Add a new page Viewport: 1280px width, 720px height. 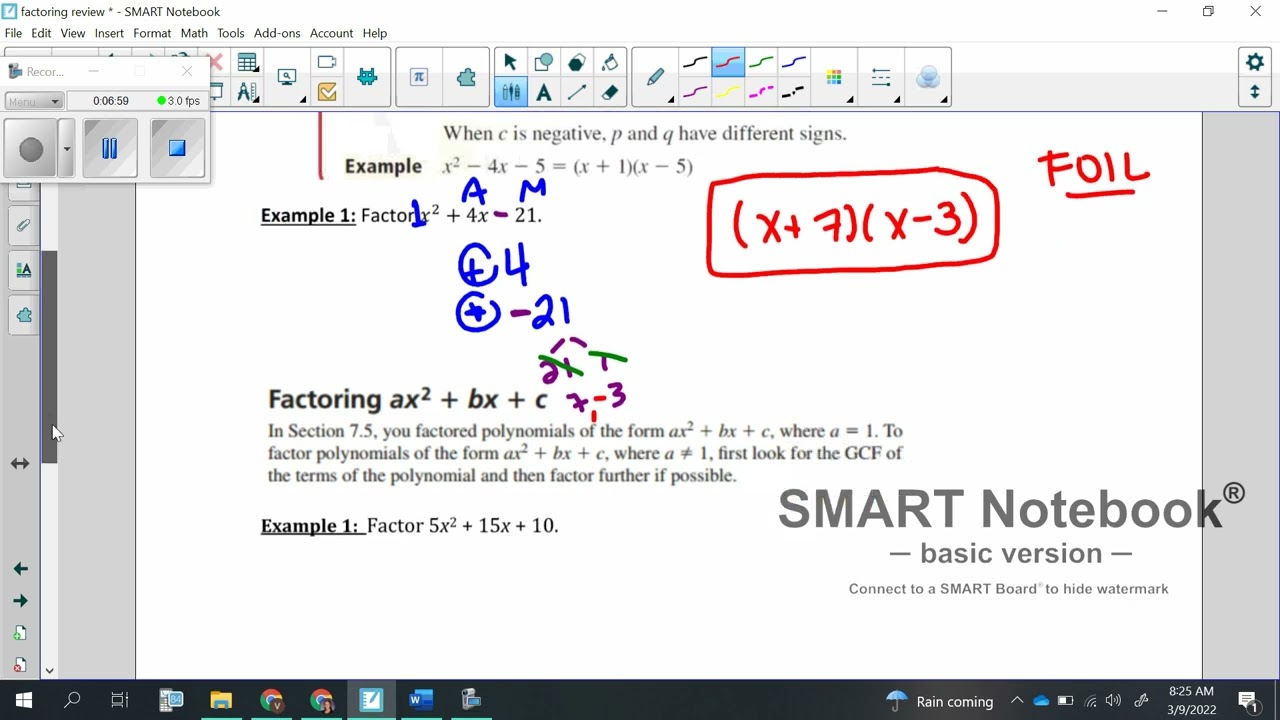[20, 633]
